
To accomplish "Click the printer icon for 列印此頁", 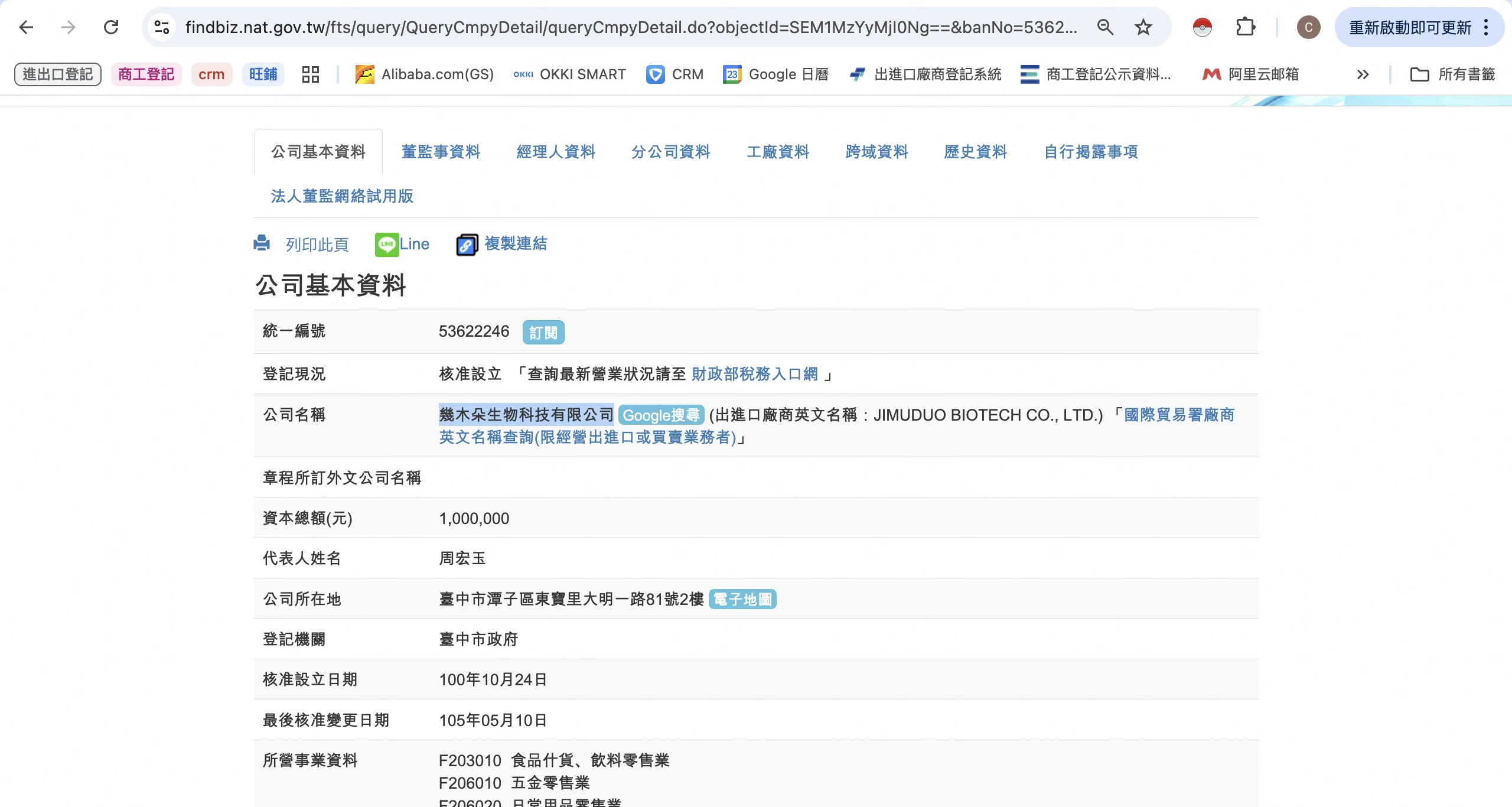I will (x=262, y=243).
